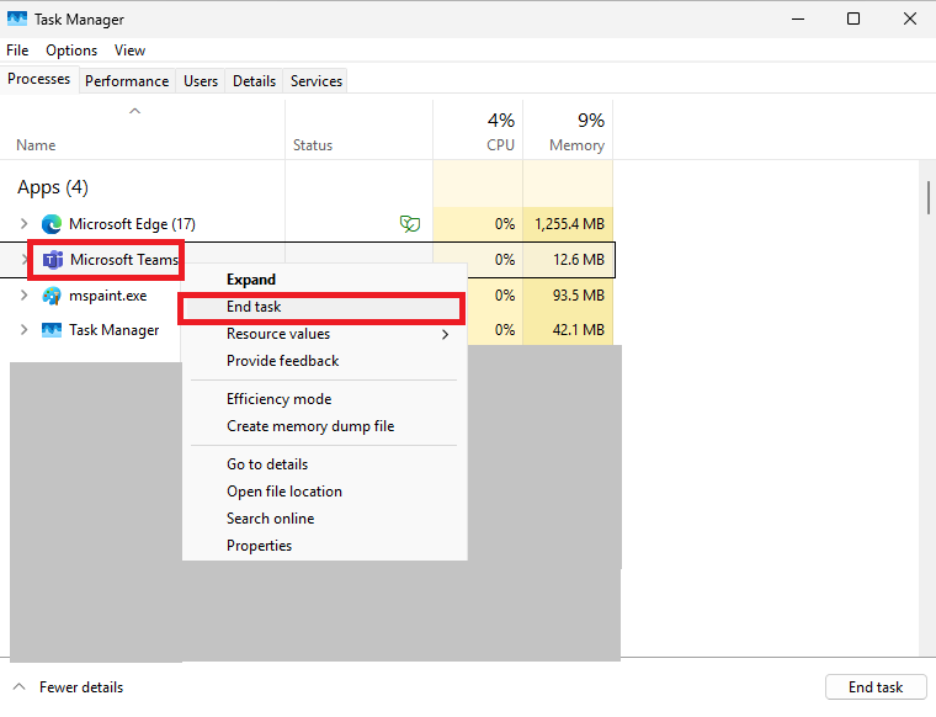Switch to the Services tab

click(316, 81)
